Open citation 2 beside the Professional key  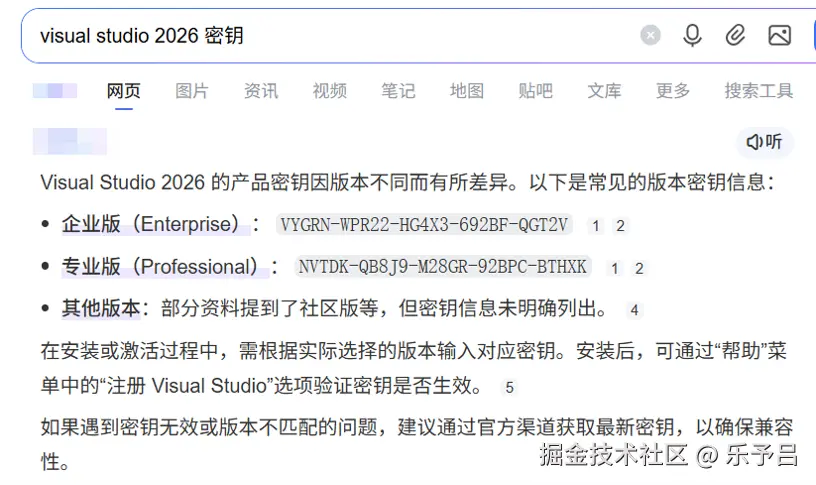coord(639,269)
